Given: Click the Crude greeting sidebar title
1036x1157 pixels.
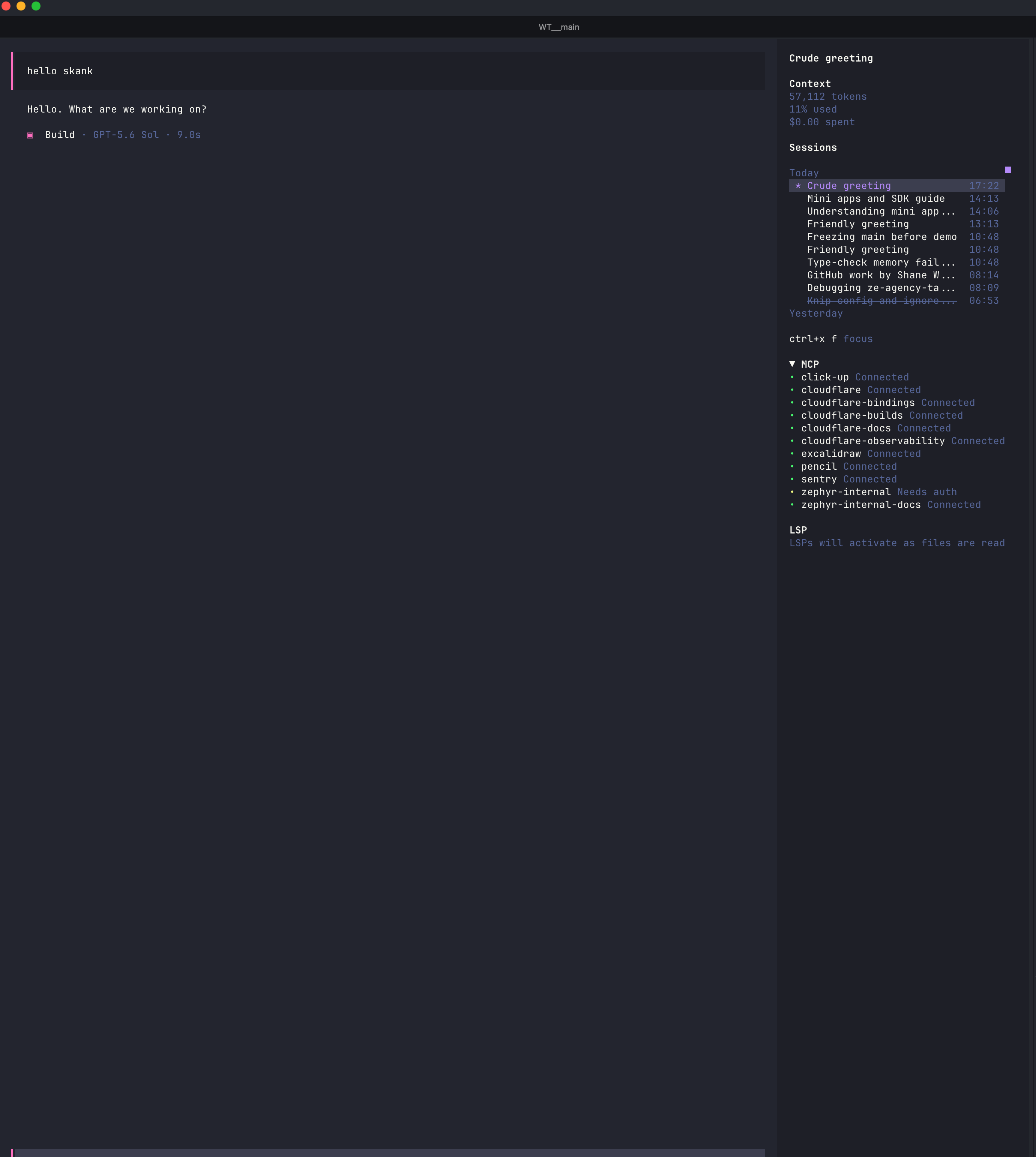Looking at the screenshot, I should [830, 58].
